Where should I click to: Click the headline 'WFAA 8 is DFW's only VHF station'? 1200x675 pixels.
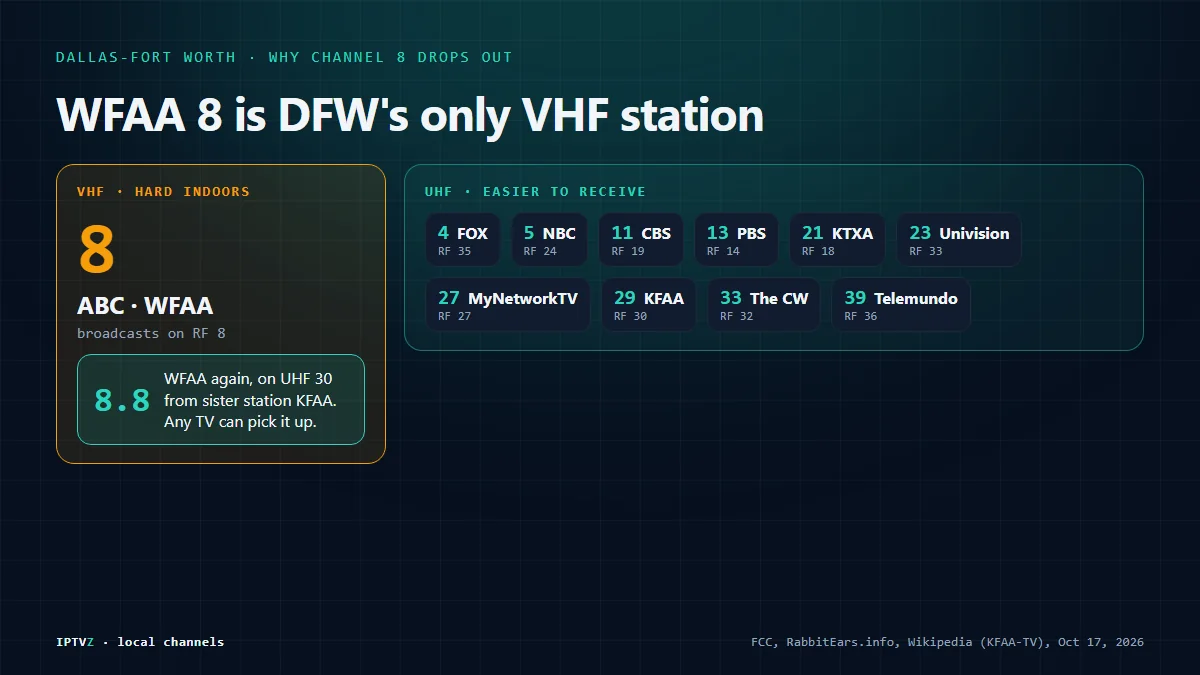tap(410, 115)
